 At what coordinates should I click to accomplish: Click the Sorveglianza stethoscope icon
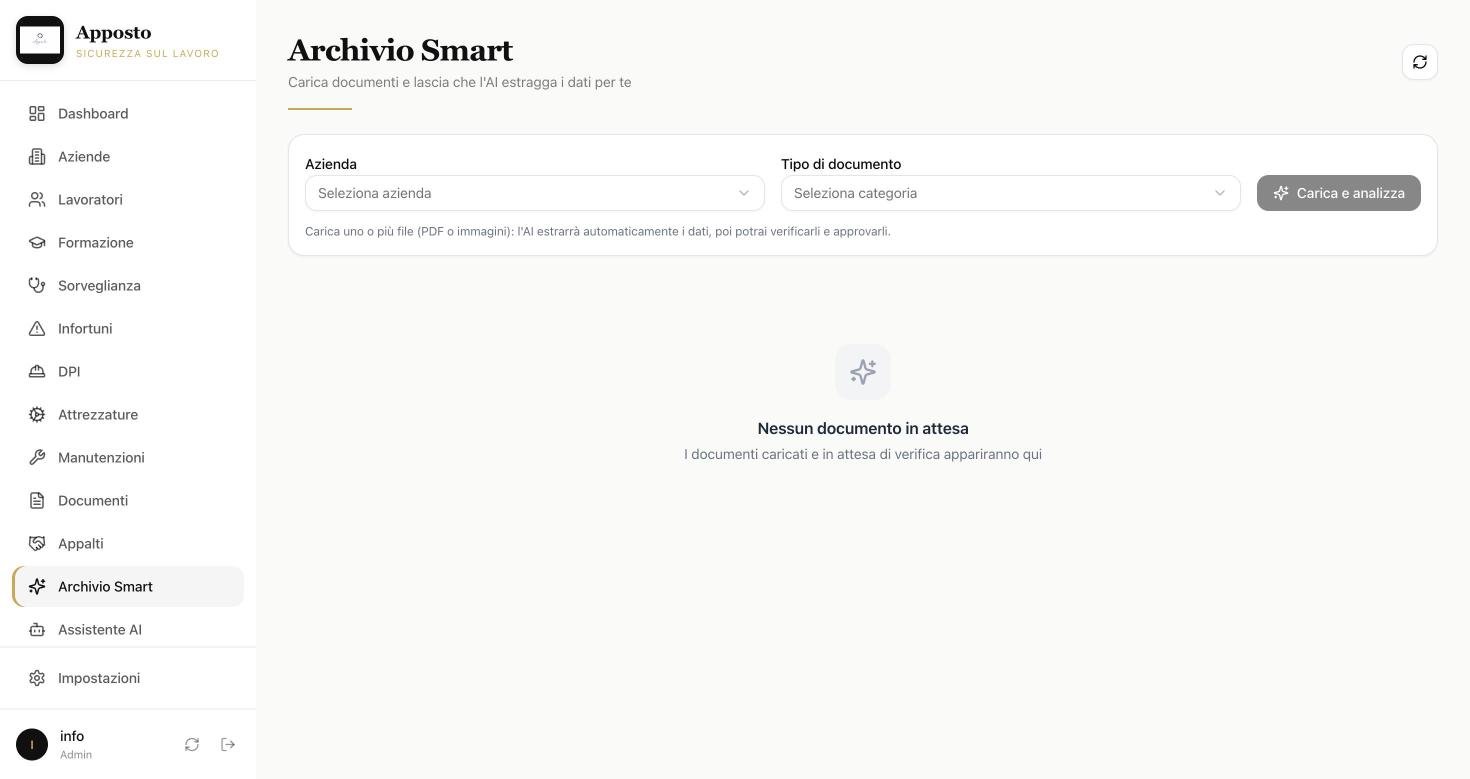[x=37, y=286]
